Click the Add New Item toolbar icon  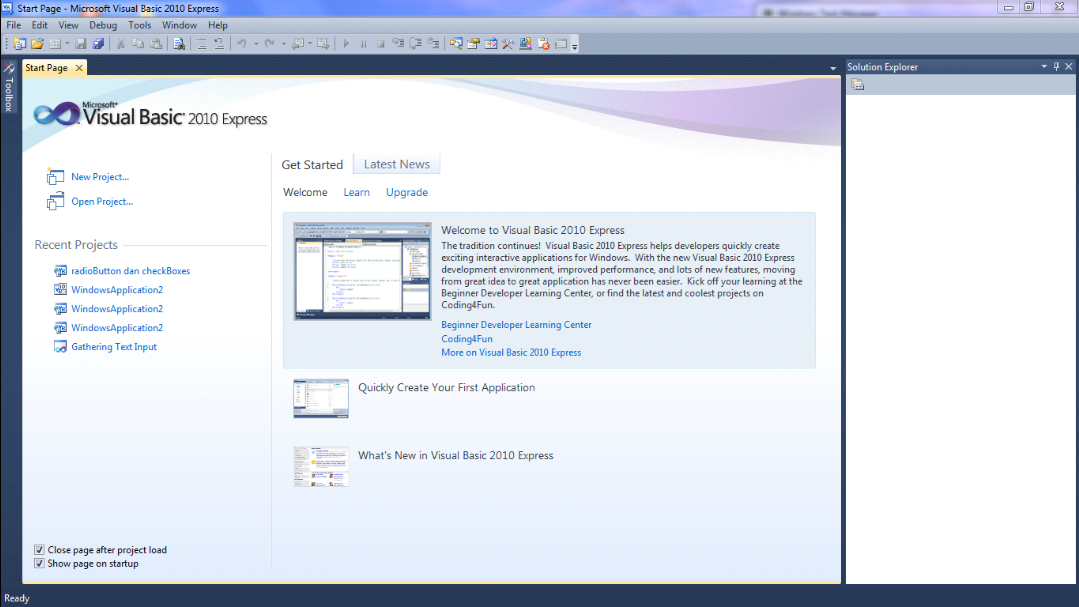pyautogui.click(x=55, y=43)
